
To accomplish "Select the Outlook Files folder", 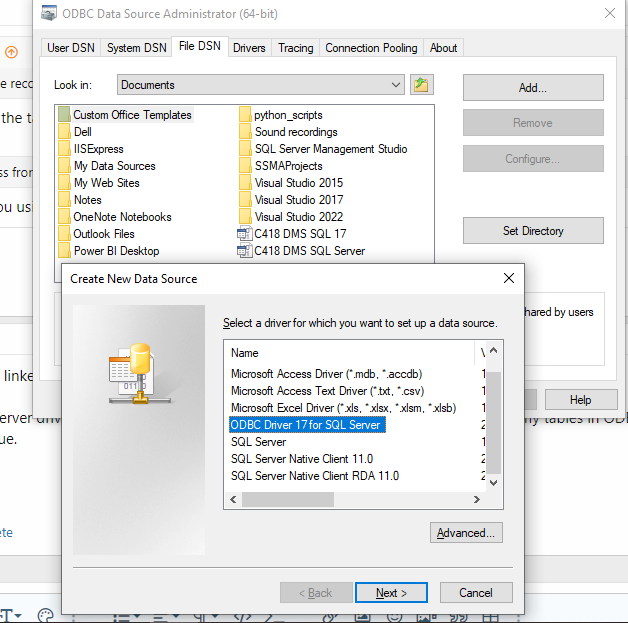I will tap(97, 234).
